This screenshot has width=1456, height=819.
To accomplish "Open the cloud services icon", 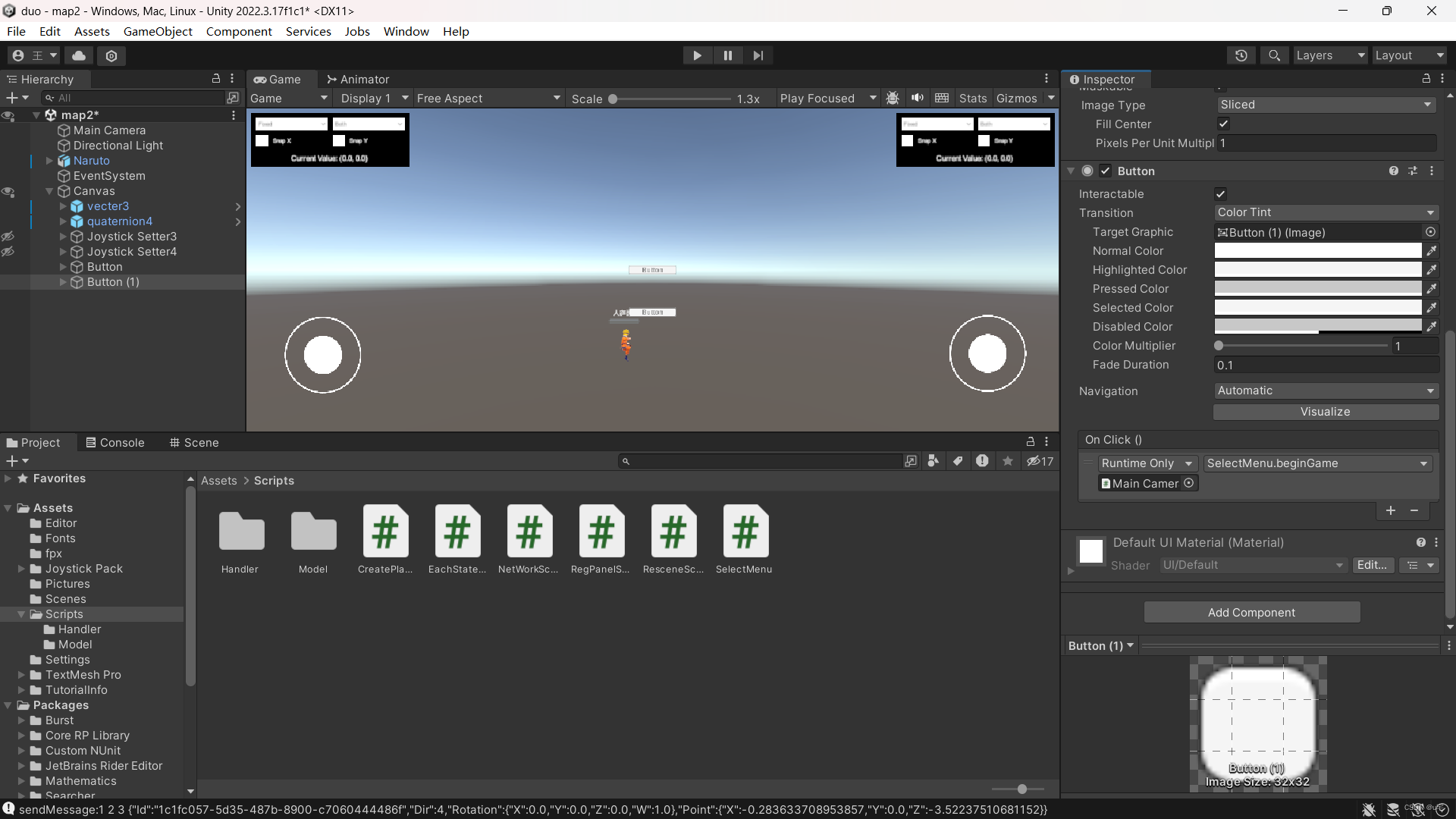I will click(79, 55).
